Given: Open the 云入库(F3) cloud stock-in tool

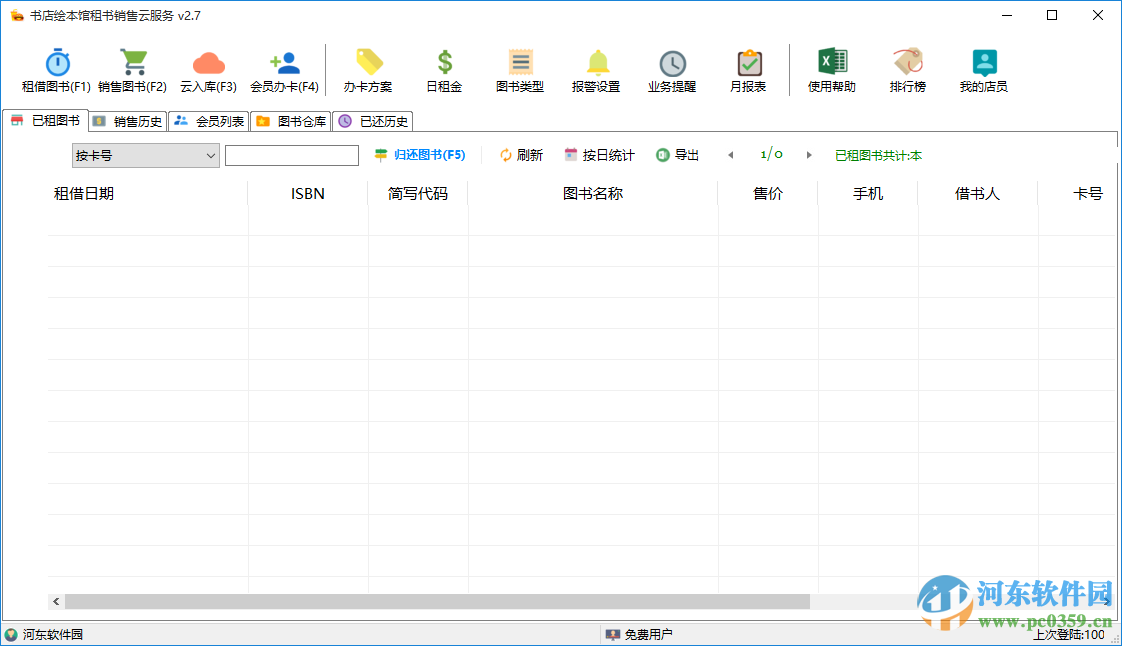Looking at the screenshot, I should point(207,68).
